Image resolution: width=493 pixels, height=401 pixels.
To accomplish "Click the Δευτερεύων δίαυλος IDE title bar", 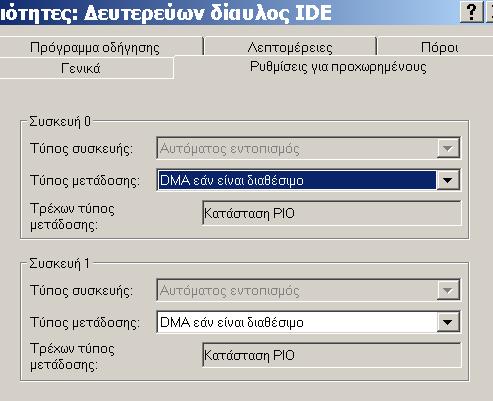I will coord(230,13).
